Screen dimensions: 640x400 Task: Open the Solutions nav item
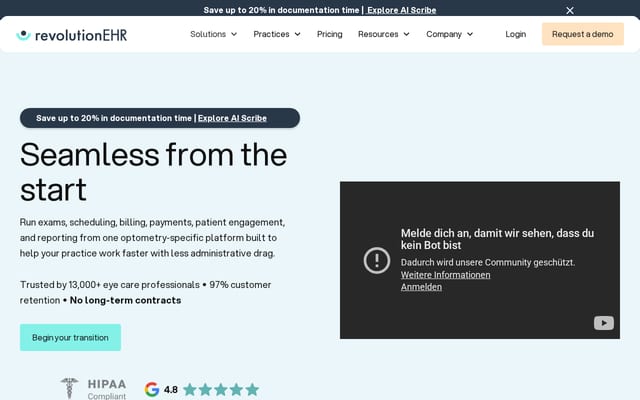tap(208, 34)
